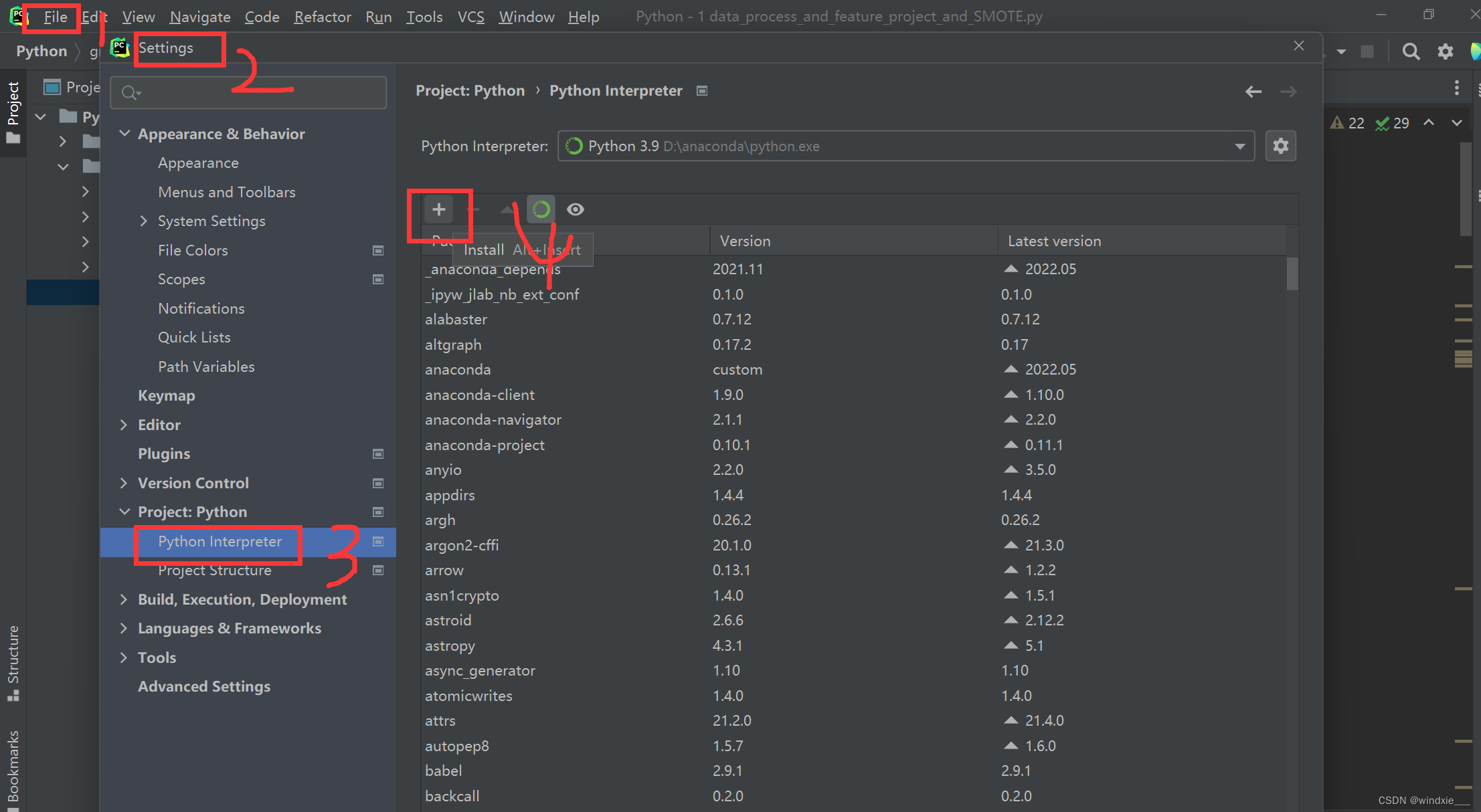Click the warnings count 22 indicator

pos(1347,123)
